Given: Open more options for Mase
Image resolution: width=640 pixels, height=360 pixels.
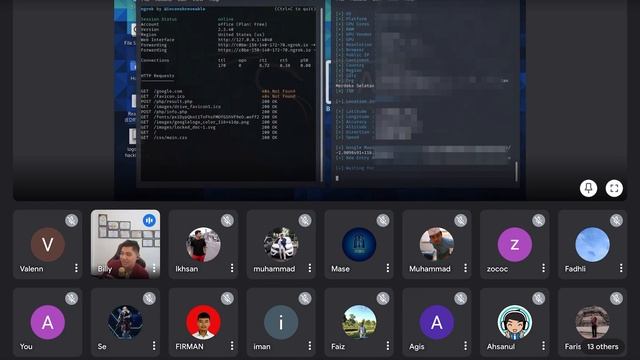Looking at the screenshot, I should point(388,268).
